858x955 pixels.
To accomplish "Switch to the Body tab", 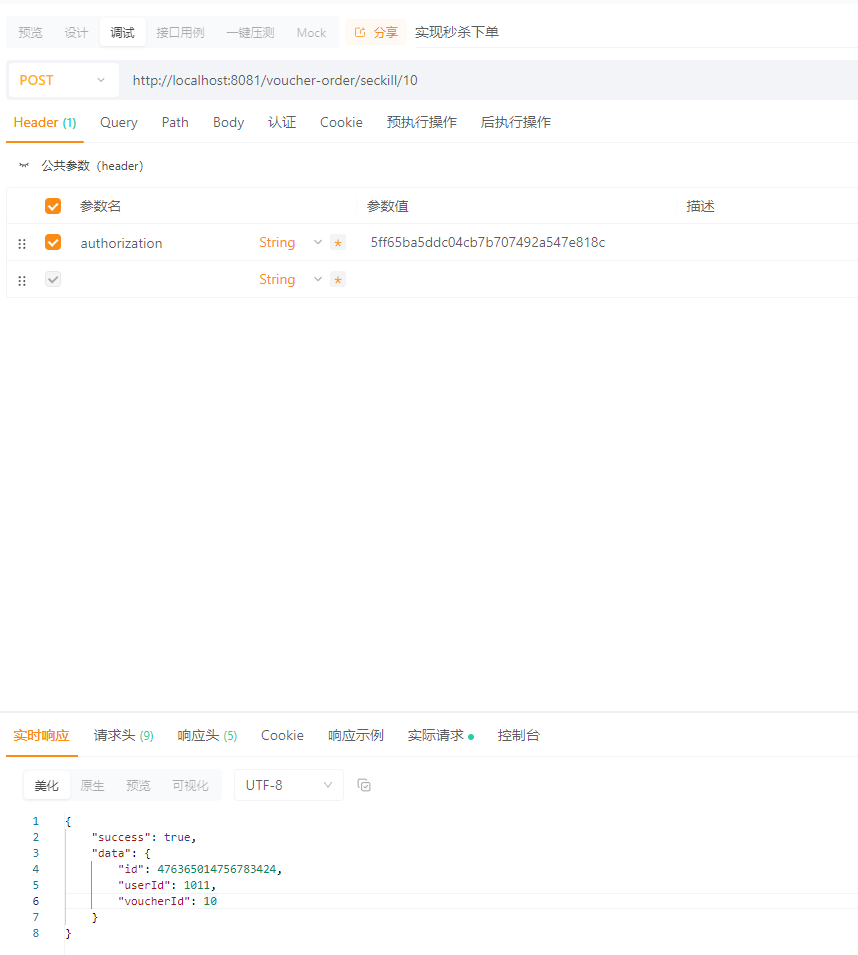I will click(x=228, y=122).
